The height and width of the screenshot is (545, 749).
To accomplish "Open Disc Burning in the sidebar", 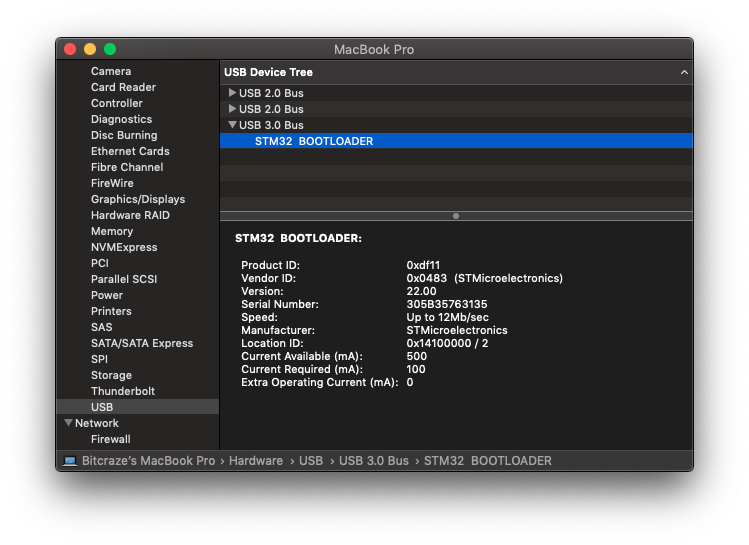I will point(124,135).
